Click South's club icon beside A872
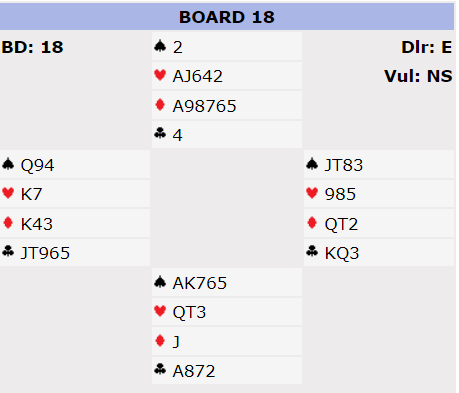The height and width of the screenshot is (393, 459). coord(160,369)
